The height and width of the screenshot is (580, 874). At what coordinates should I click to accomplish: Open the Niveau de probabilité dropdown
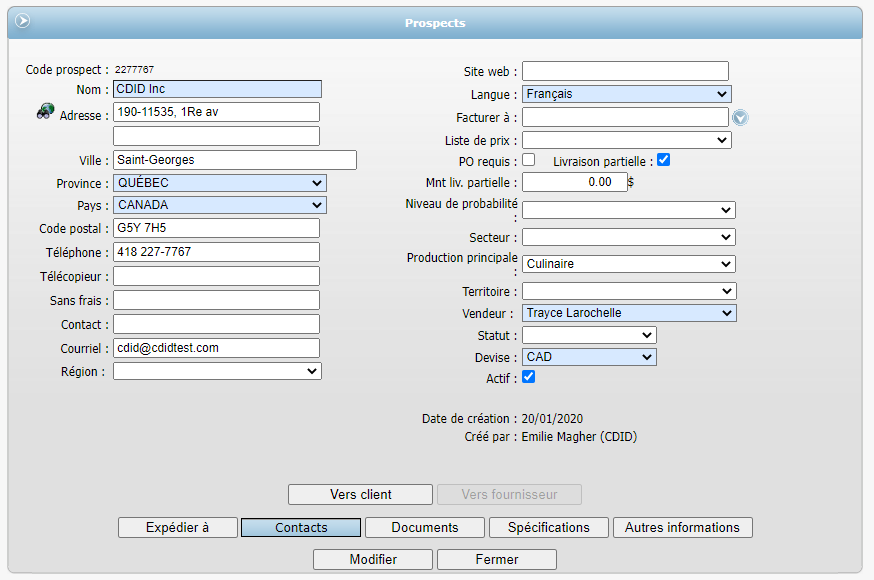629,210
